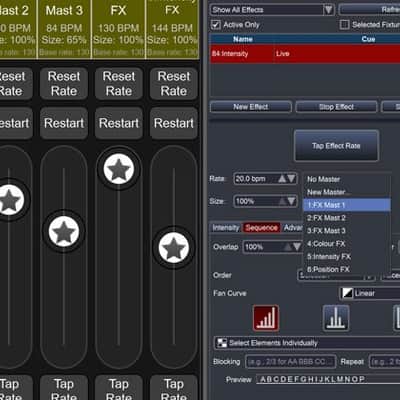
Task: Click the Cue column header
Action: 368,39
